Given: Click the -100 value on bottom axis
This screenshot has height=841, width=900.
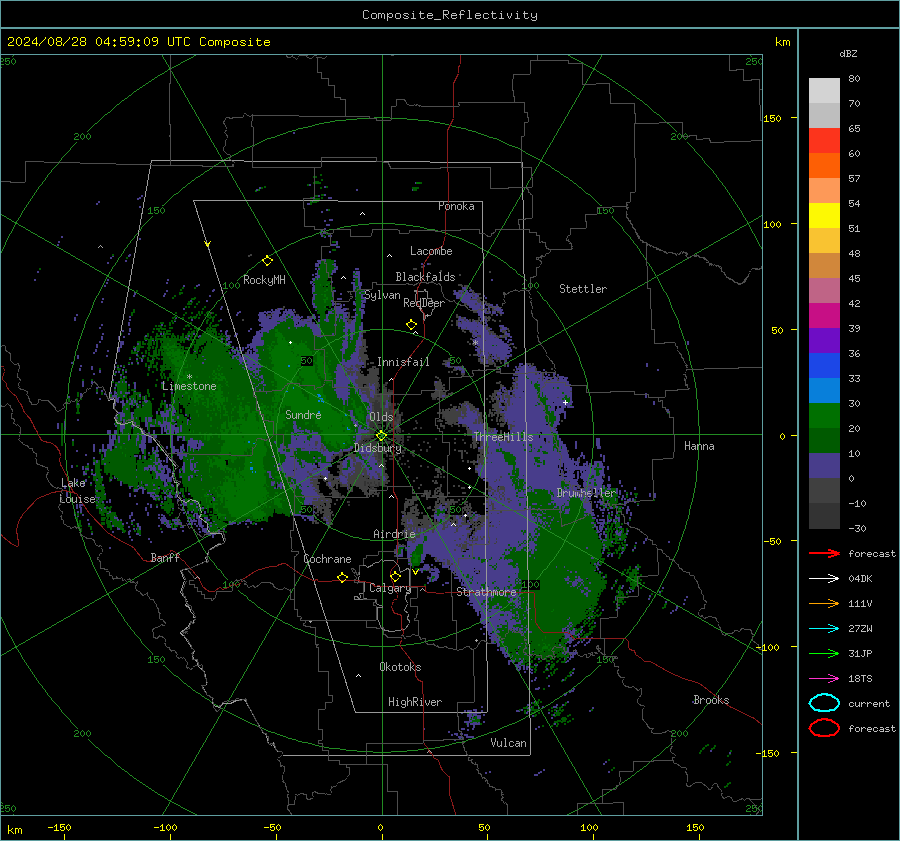Looking at the screenshot, I should click(x=165, y=827).
